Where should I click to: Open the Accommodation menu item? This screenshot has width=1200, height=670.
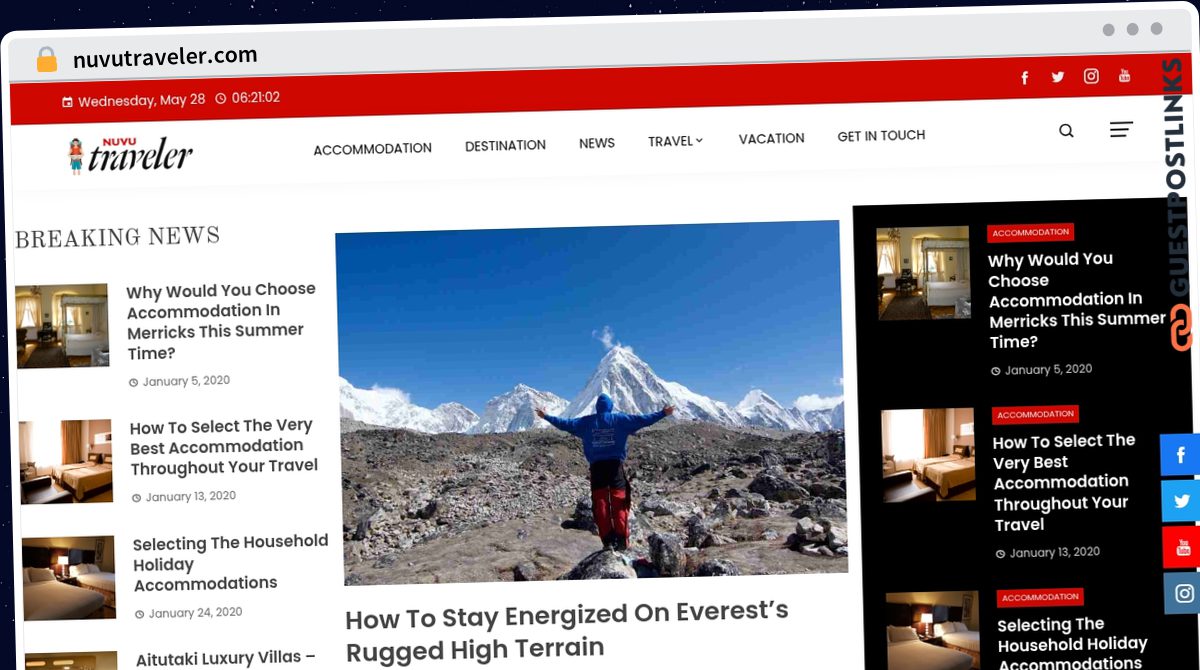tap(372, 149)
